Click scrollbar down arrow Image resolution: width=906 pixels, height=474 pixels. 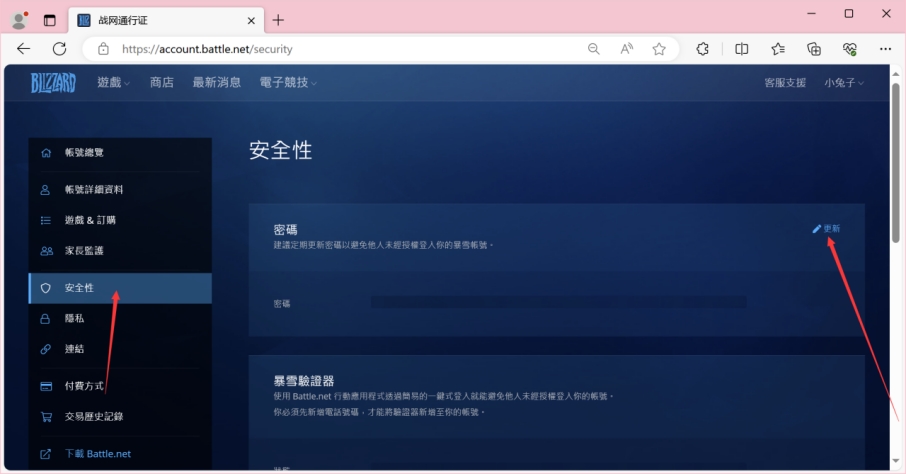(x=895, y=461)
